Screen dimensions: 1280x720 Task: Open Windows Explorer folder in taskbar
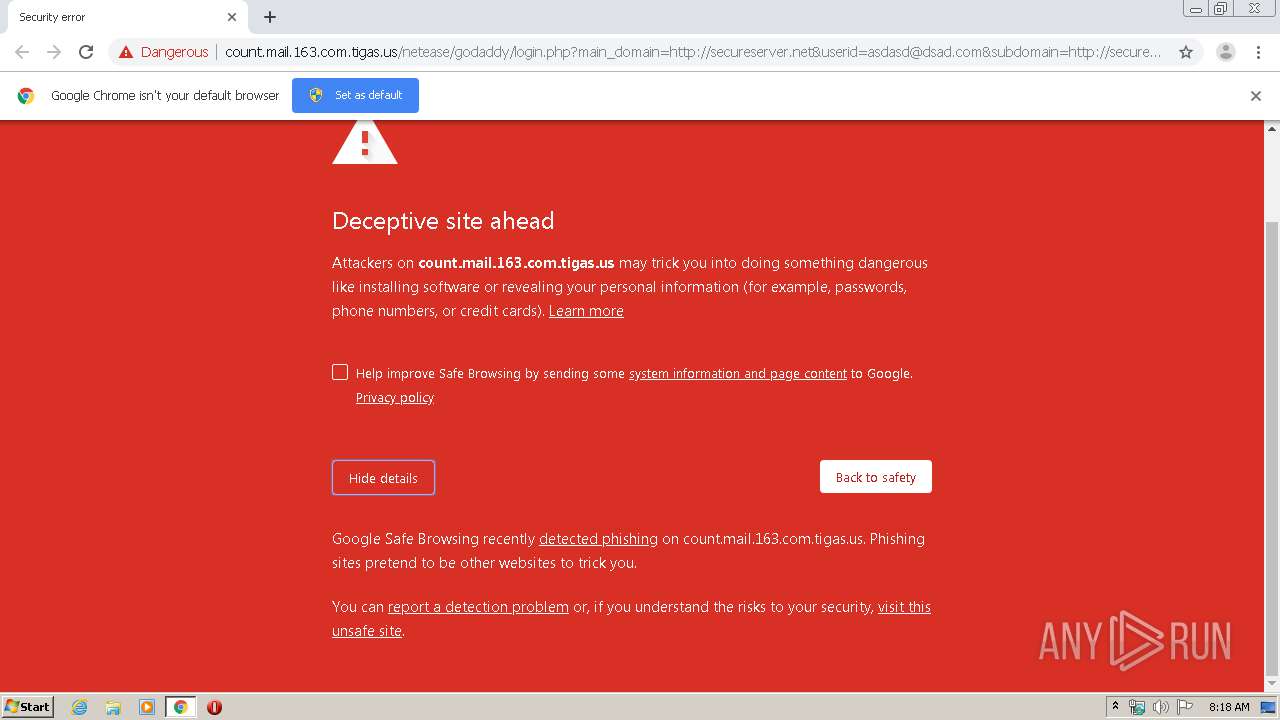point(113,707)
